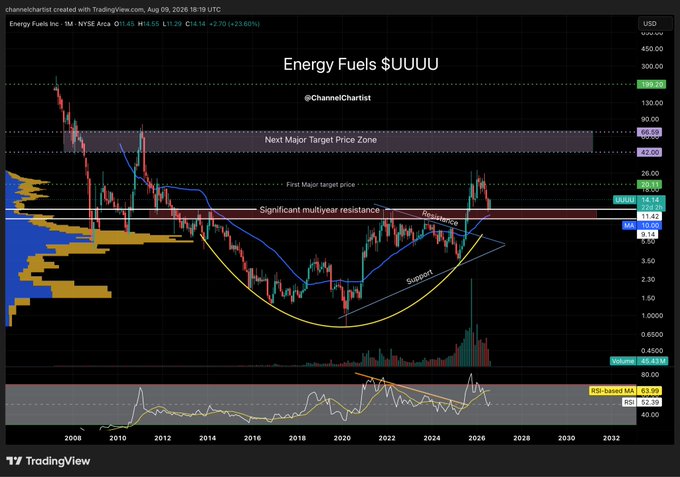This screenshot has width=680, height=477.
Task: Click the 1.50 price axis tick
Action: point(648,298)
